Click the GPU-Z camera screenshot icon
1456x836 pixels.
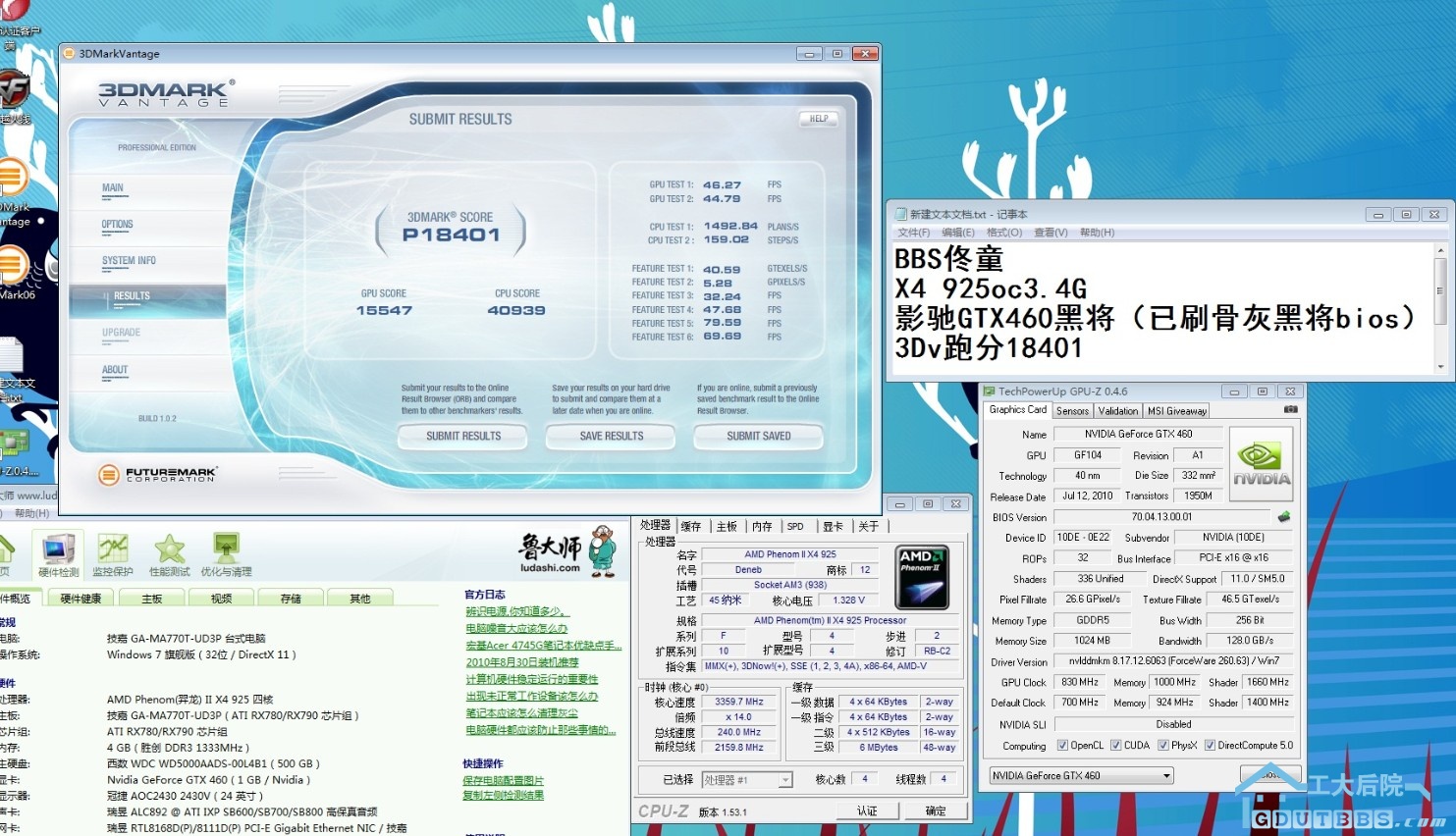pyautogui.click(x=1290, y=409)
